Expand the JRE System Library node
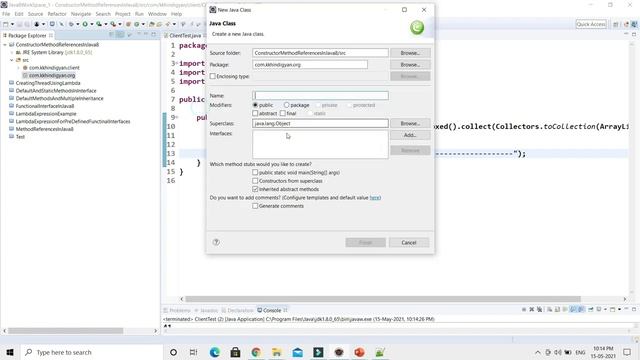 pos(11,52)
